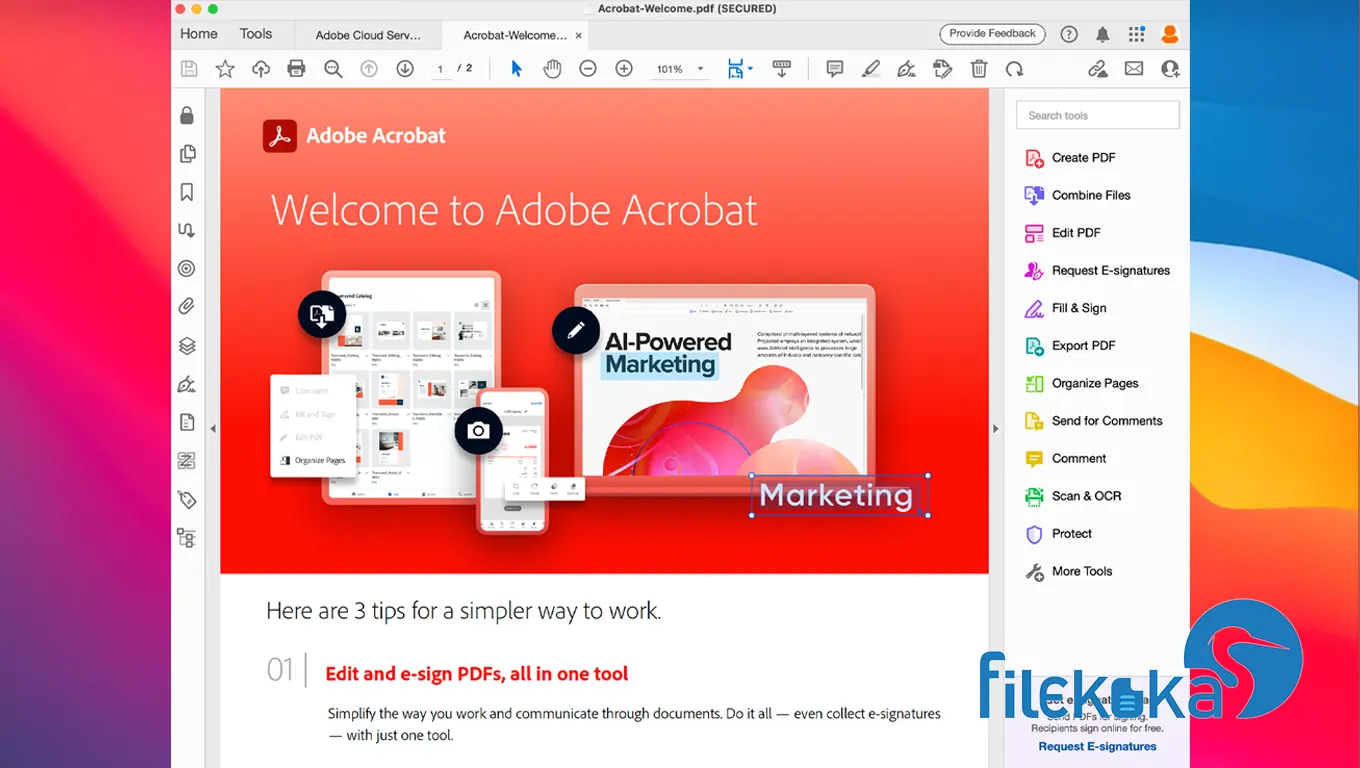Viewport: 1360px width, 768px height.
Task: Click the trash delete icon
Action: click(979, 69)
